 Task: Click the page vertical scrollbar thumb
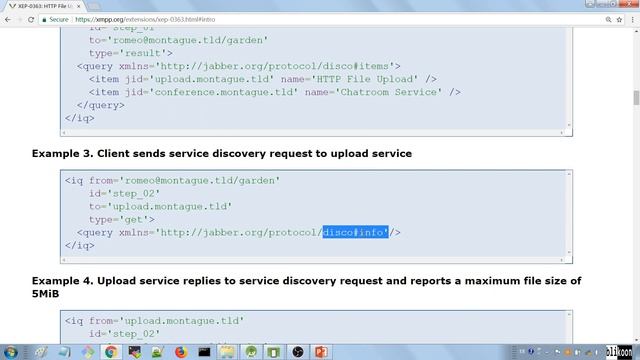[x=636, y=98]
